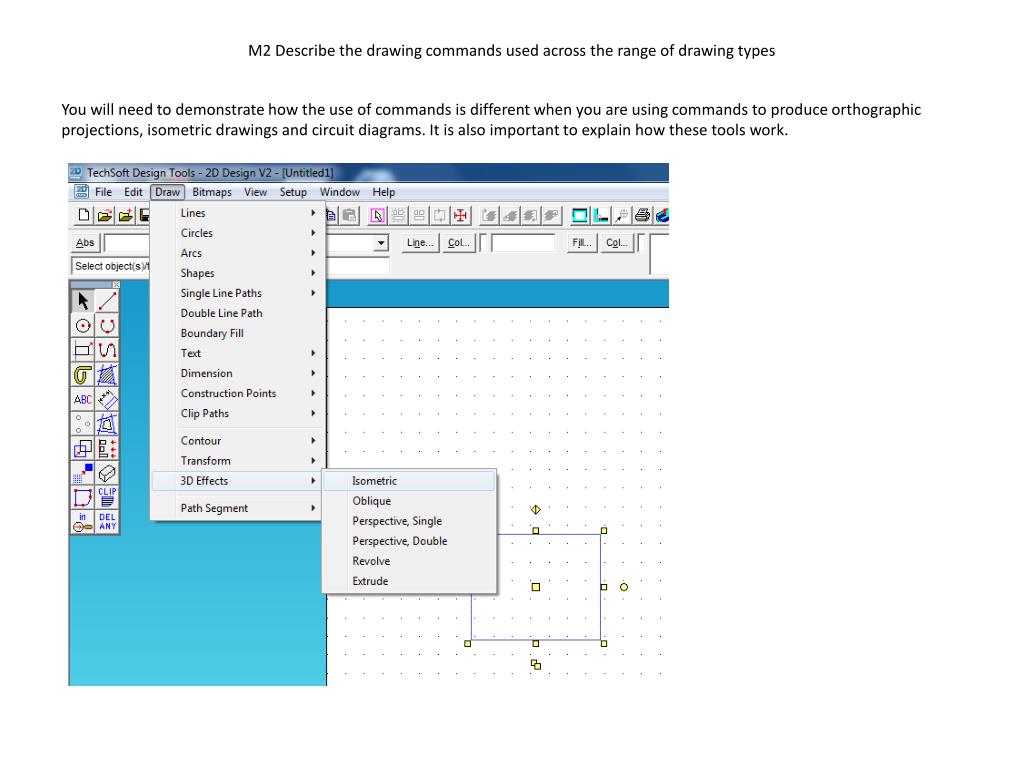
Task: Choose Extrude in 3D Effects submenu
Action: point(409,581)
